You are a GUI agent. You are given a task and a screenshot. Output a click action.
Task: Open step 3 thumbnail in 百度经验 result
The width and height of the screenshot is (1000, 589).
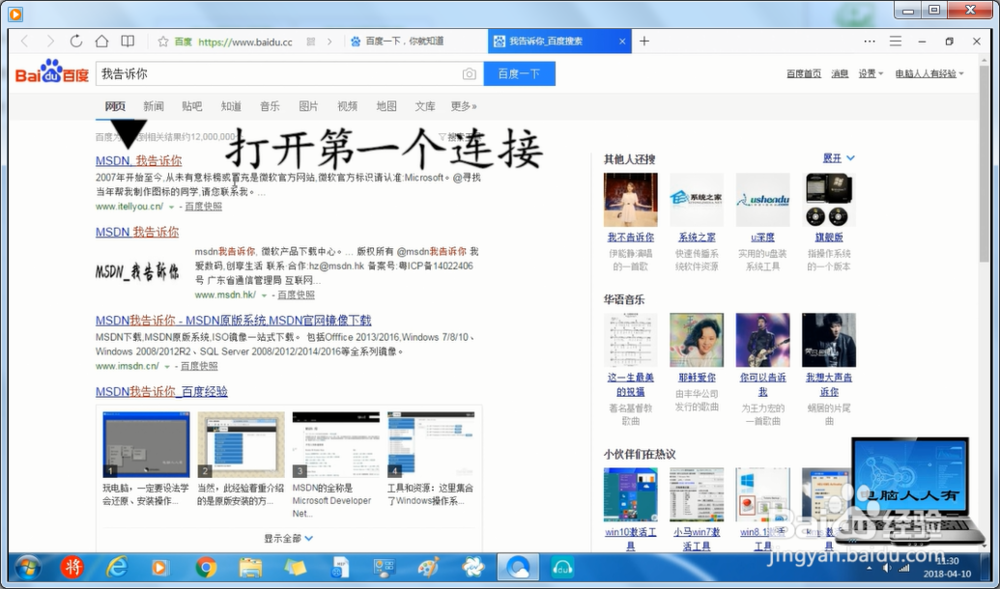coord(336,444)
